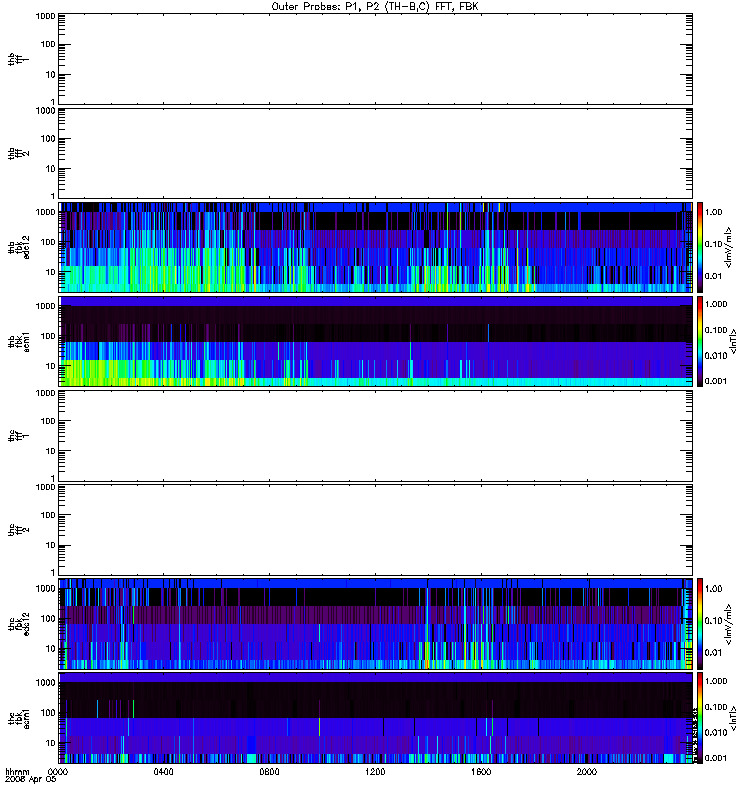Screen dimensions: 750x800
Task: Click the 'thc fbk scm1' y-axis title
Action: tap(18, 718)
